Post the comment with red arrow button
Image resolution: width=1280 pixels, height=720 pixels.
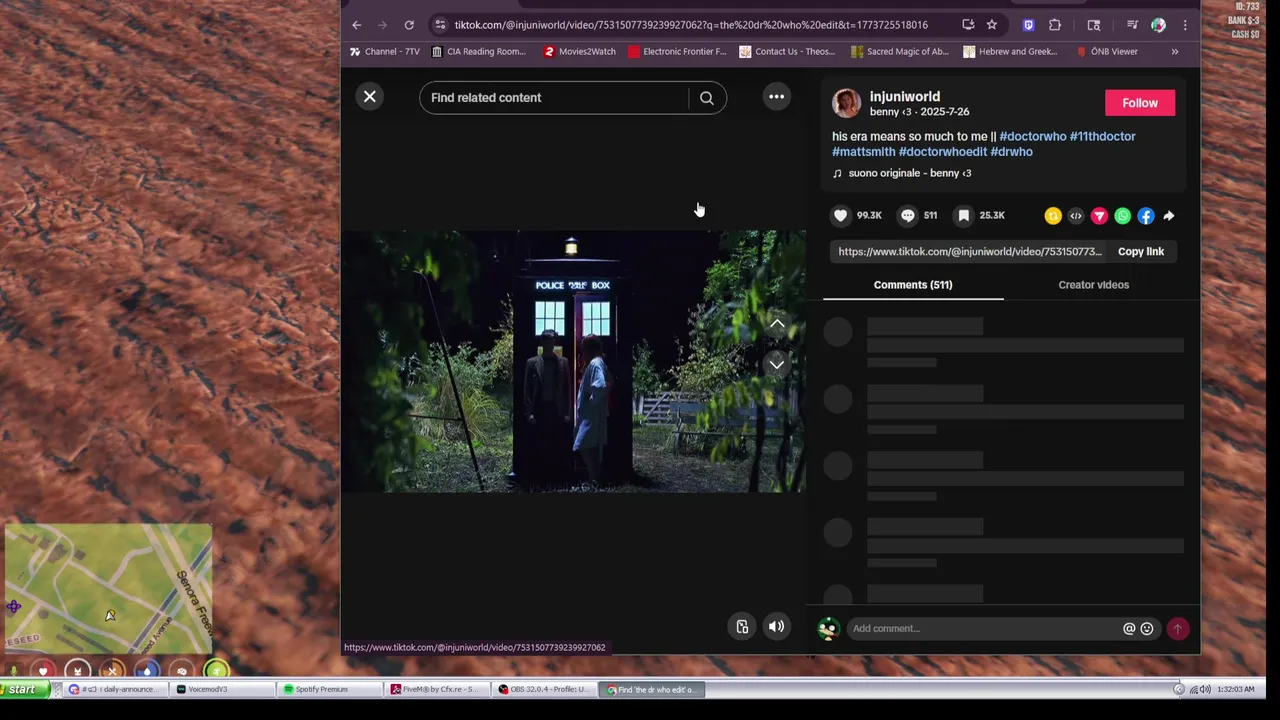(1178, 628)
